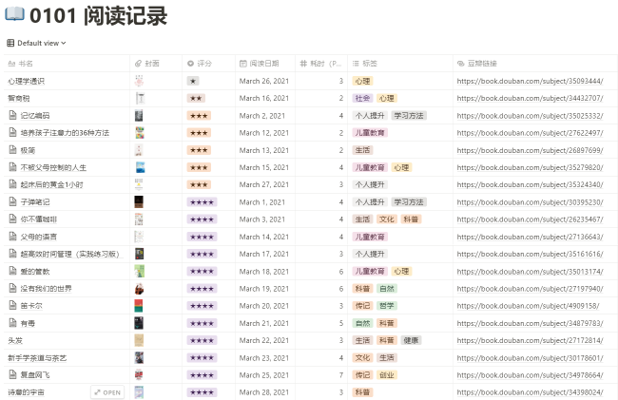The height and width of the screenshot is (400, 618).
Task: Click the cover thumbnail of 笛卡尔
Action: click(139, 305)
